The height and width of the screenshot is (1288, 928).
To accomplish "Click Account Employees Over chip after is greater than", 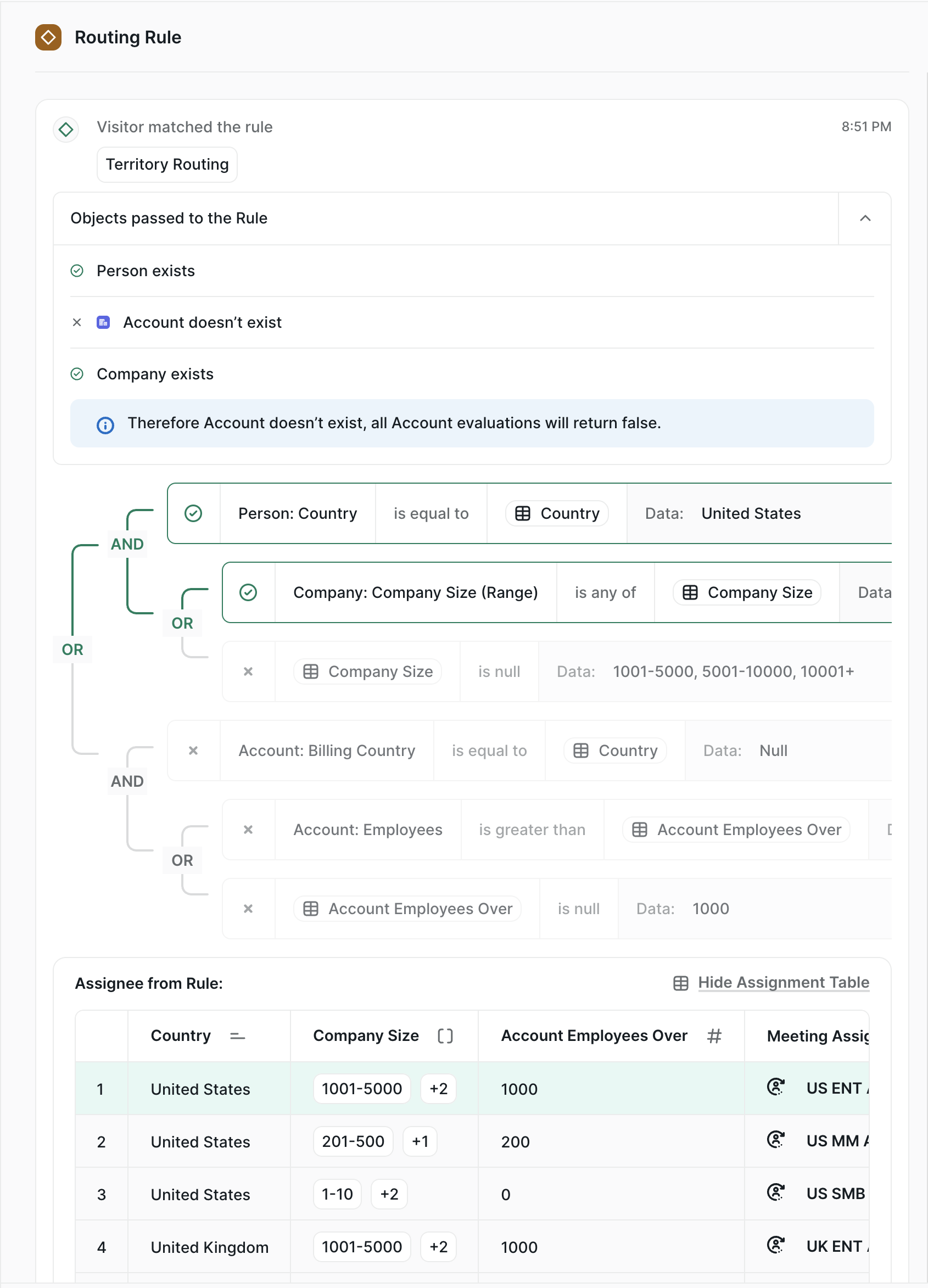I will (736, 829).
